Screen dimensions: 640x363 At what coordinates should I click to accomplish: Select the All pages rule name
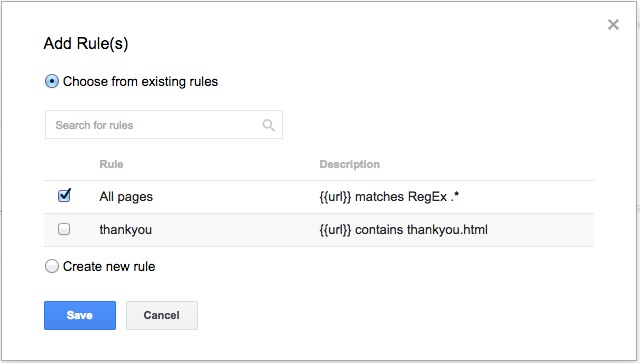tap(126, 197)
